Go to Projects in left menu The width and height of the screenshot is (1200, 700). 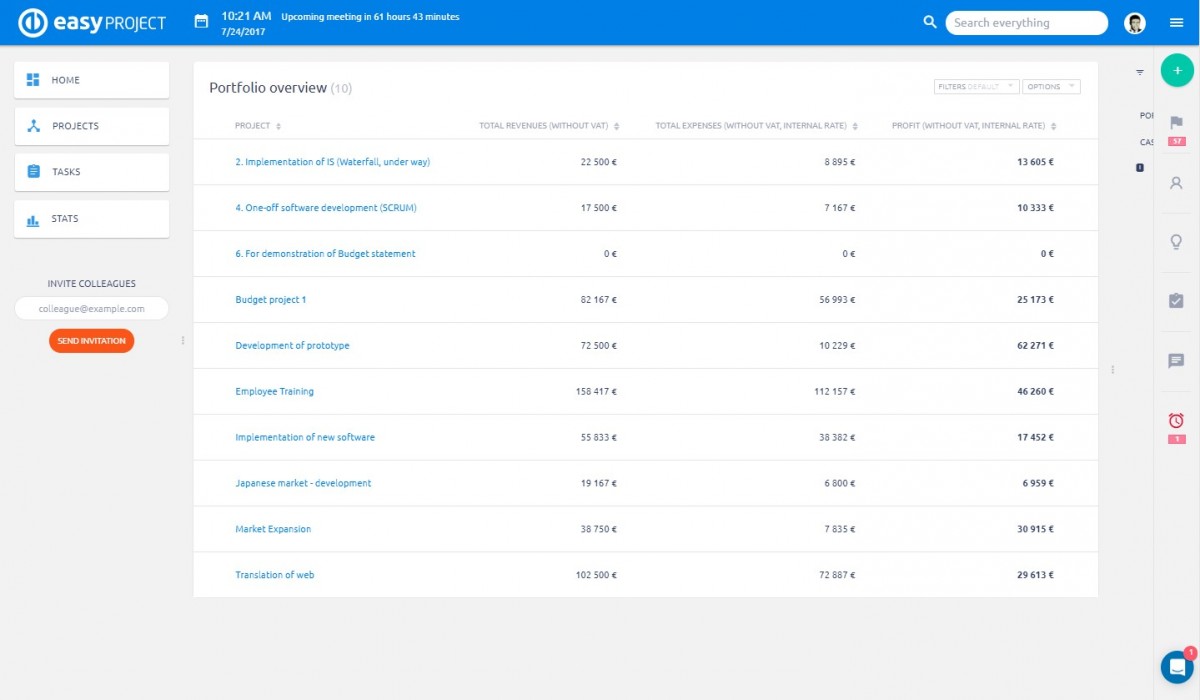pyautogui.click(x=91, y=126)
